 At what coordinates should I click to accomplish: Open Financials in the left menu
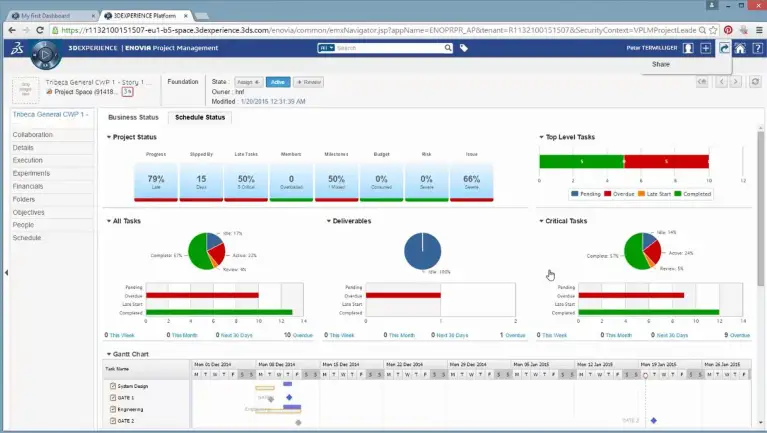pyautogui.click(x=28, y=186)
